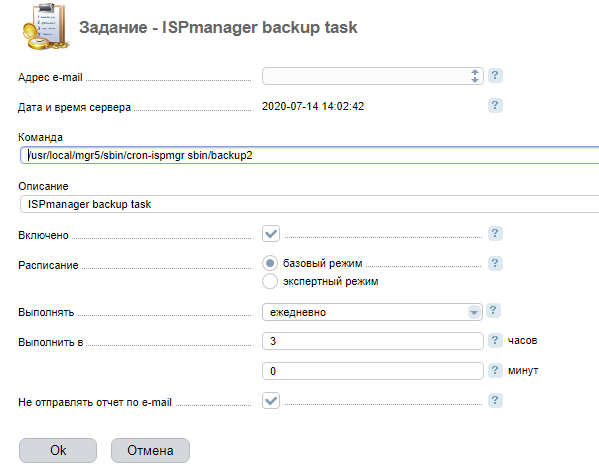Click the help icon next to Выполнять dropdown
The width and height of the screenshot is (599, 473).
point(493,311)
